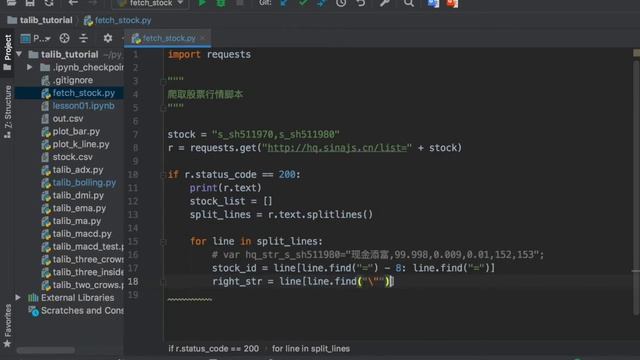Open the Structure tool window tab
Viewport: 640px width, 360px height.
[x=7, y=112]
